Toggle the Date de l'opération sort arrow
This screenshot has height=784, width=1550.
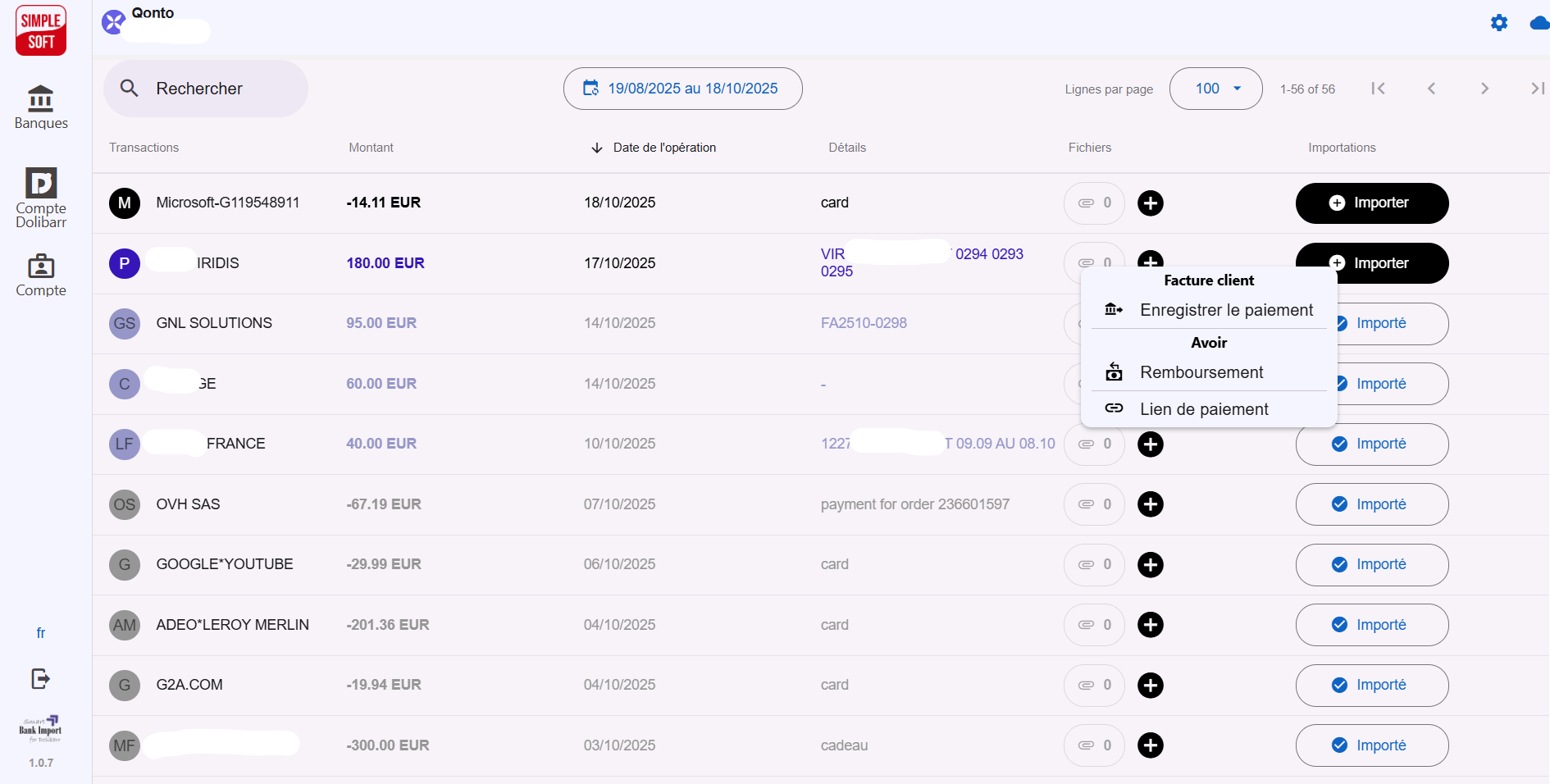pyautogui.click(x=596, y=148)
